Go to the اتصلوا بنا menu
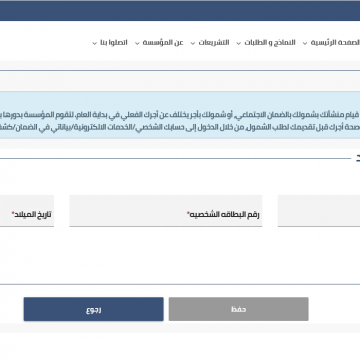The height and width of the screenshot is (360, 360). (x=114, y=43)
